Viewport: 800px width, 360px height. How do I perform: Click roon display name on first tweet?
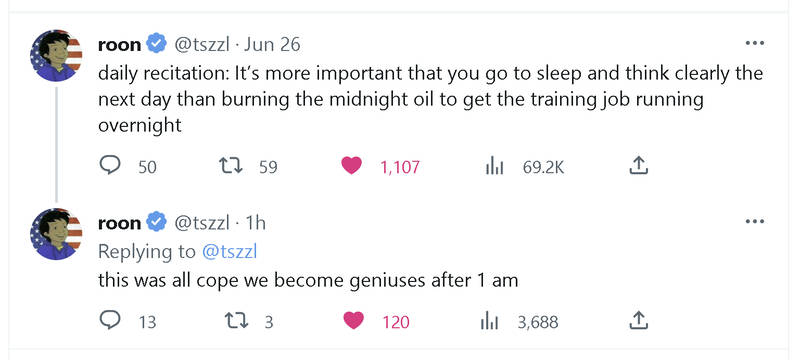coord(119,45)
